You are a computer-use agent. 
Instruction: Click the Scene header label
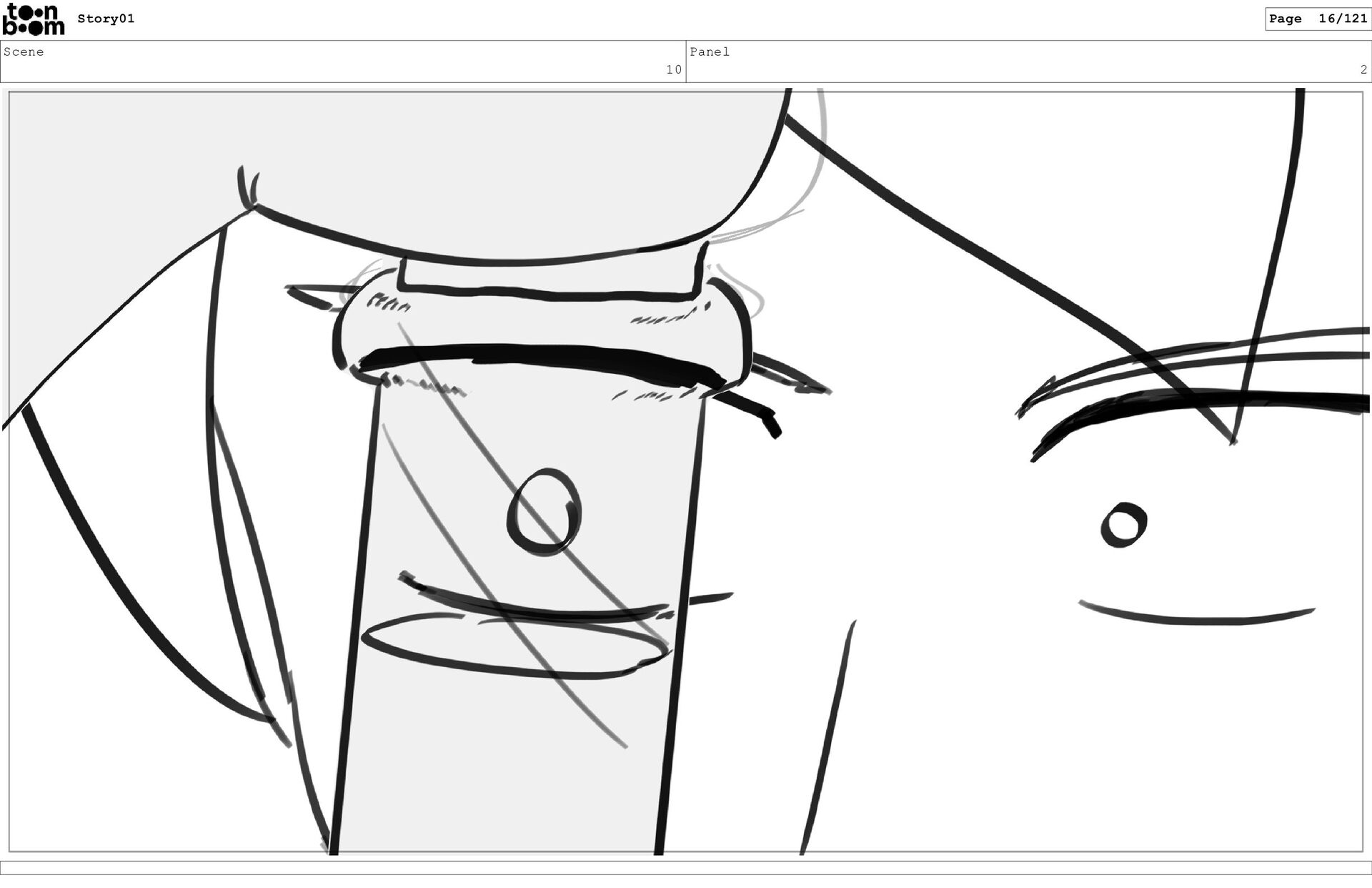pyautogui.click(x=24, y=52)
